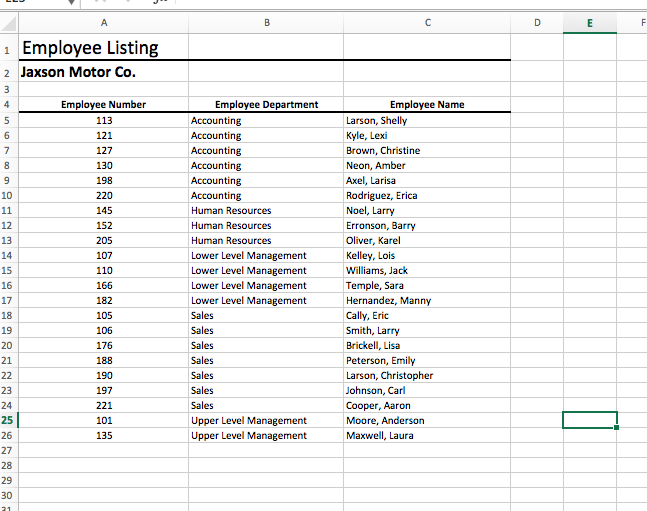Click employee number 130
647x511 pixels.
click(104, 166)
